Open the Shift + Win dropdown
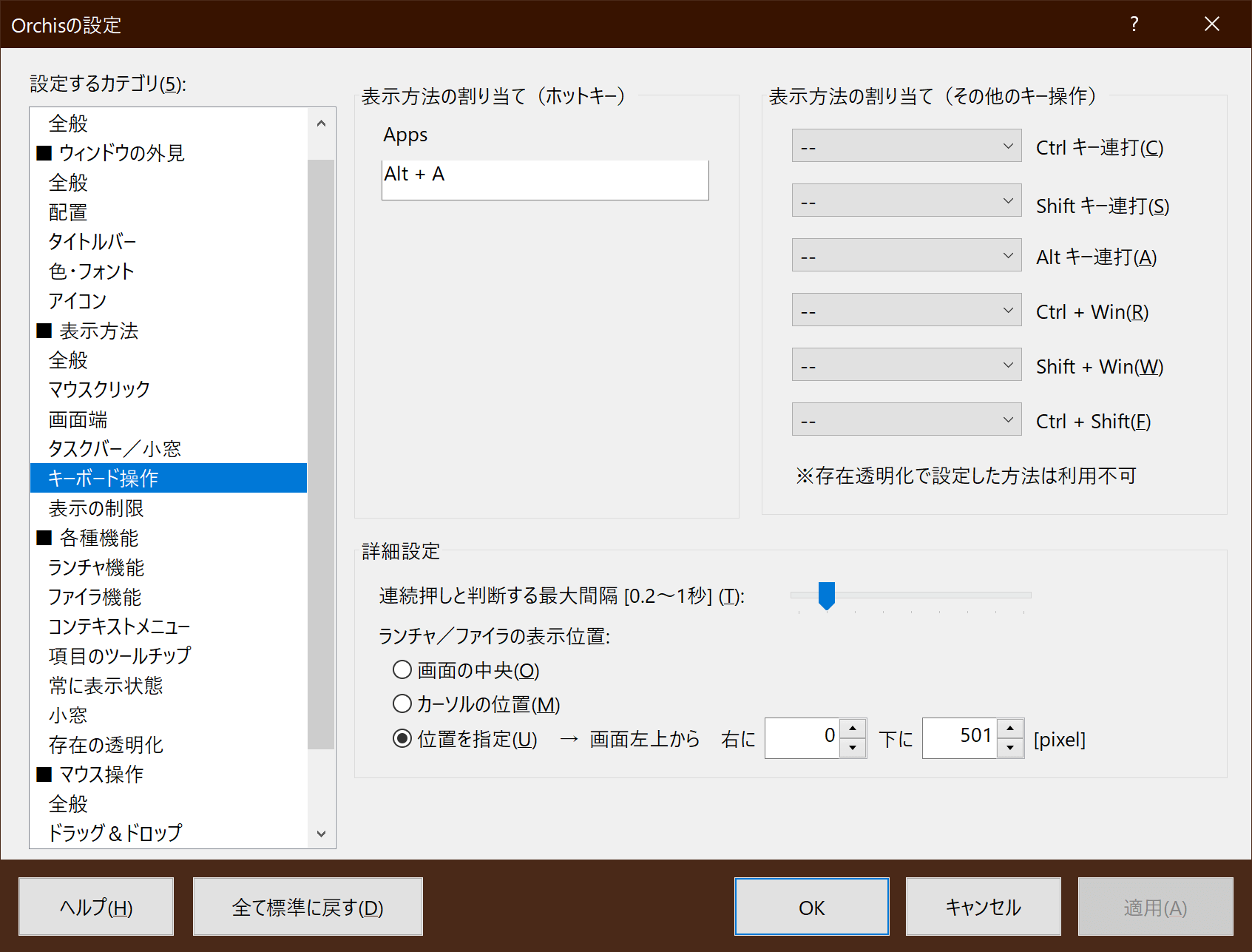Image resolution: width=1252 pixels, height=952 pixels. [x=907, y=365]
